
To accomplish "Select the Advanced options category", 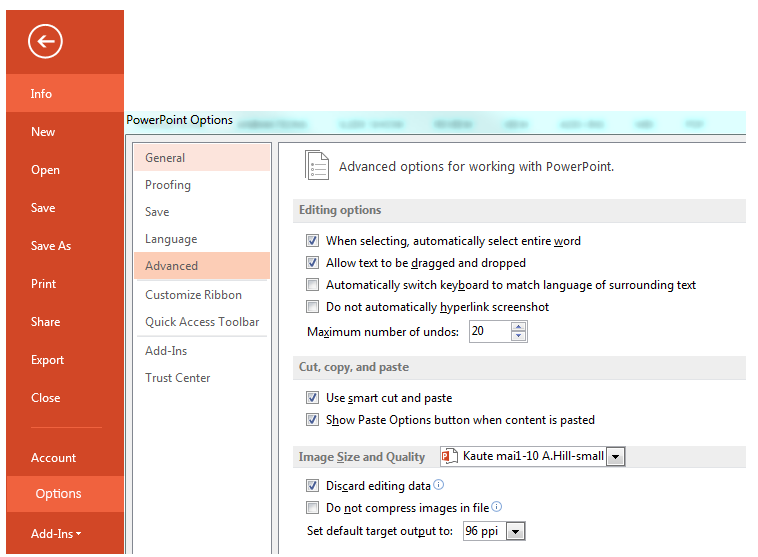I will click(202, 265).
